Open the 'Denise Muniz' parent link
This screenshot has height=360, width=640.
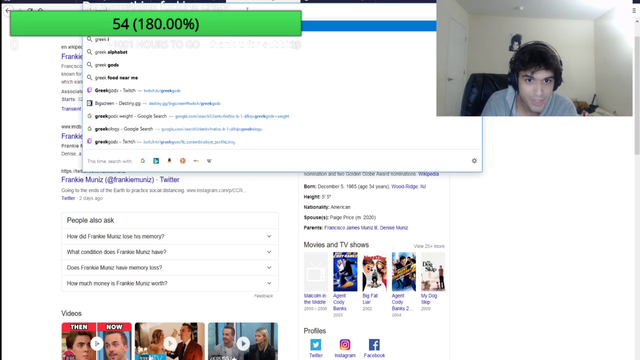click(394, 228)
